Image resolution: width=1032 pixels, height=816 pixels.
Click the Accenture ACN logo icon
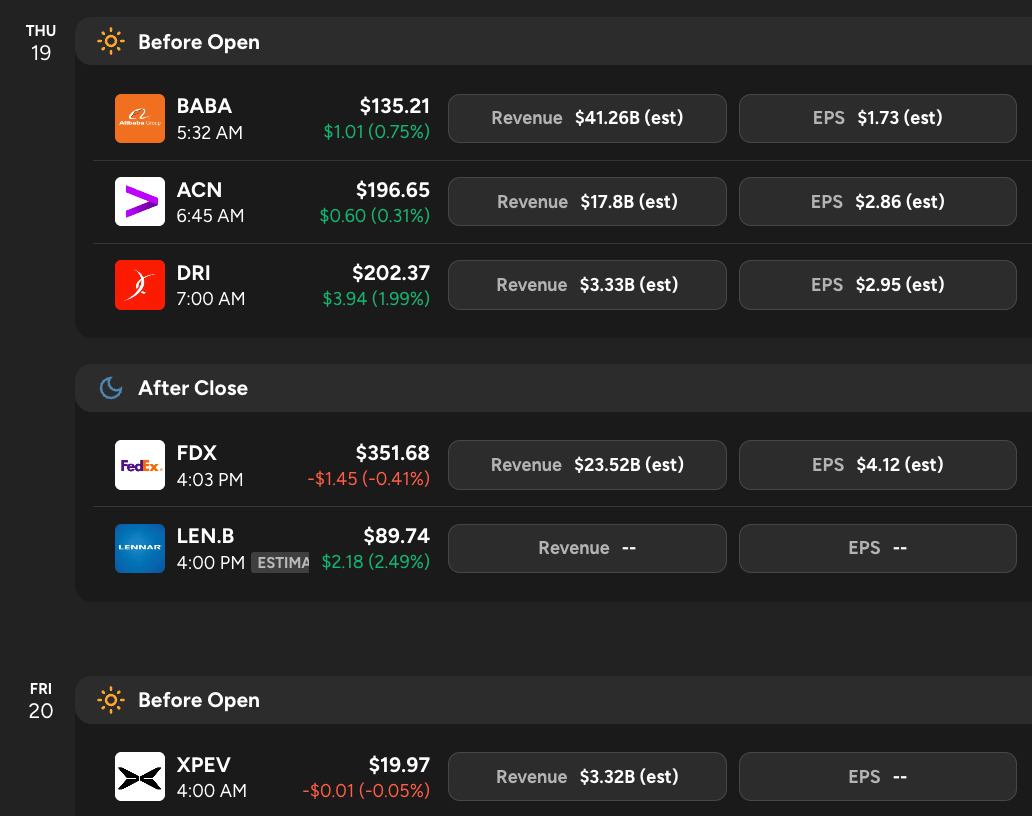140,201
